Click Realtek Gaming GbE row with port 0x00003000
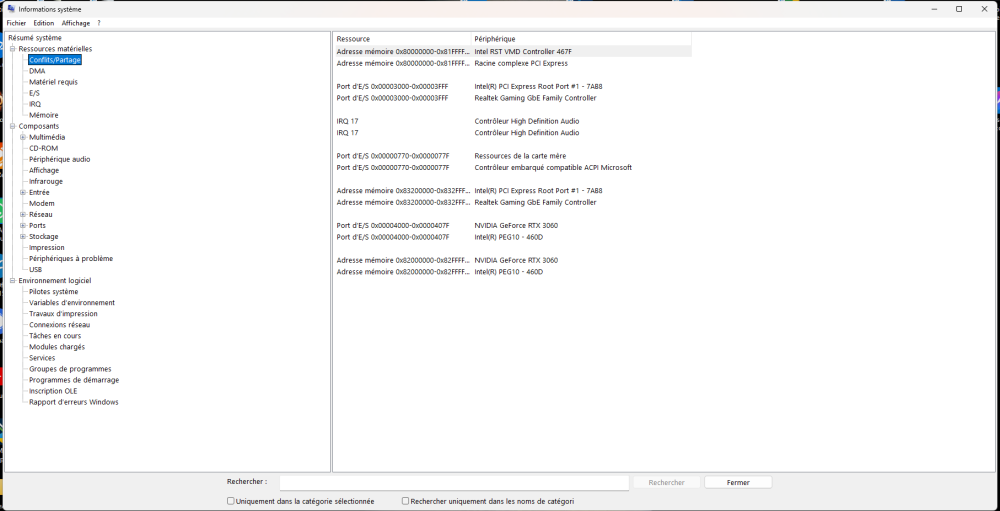Image resolution: width=1000 pixels, height=511 pixels. pos(513,98)
